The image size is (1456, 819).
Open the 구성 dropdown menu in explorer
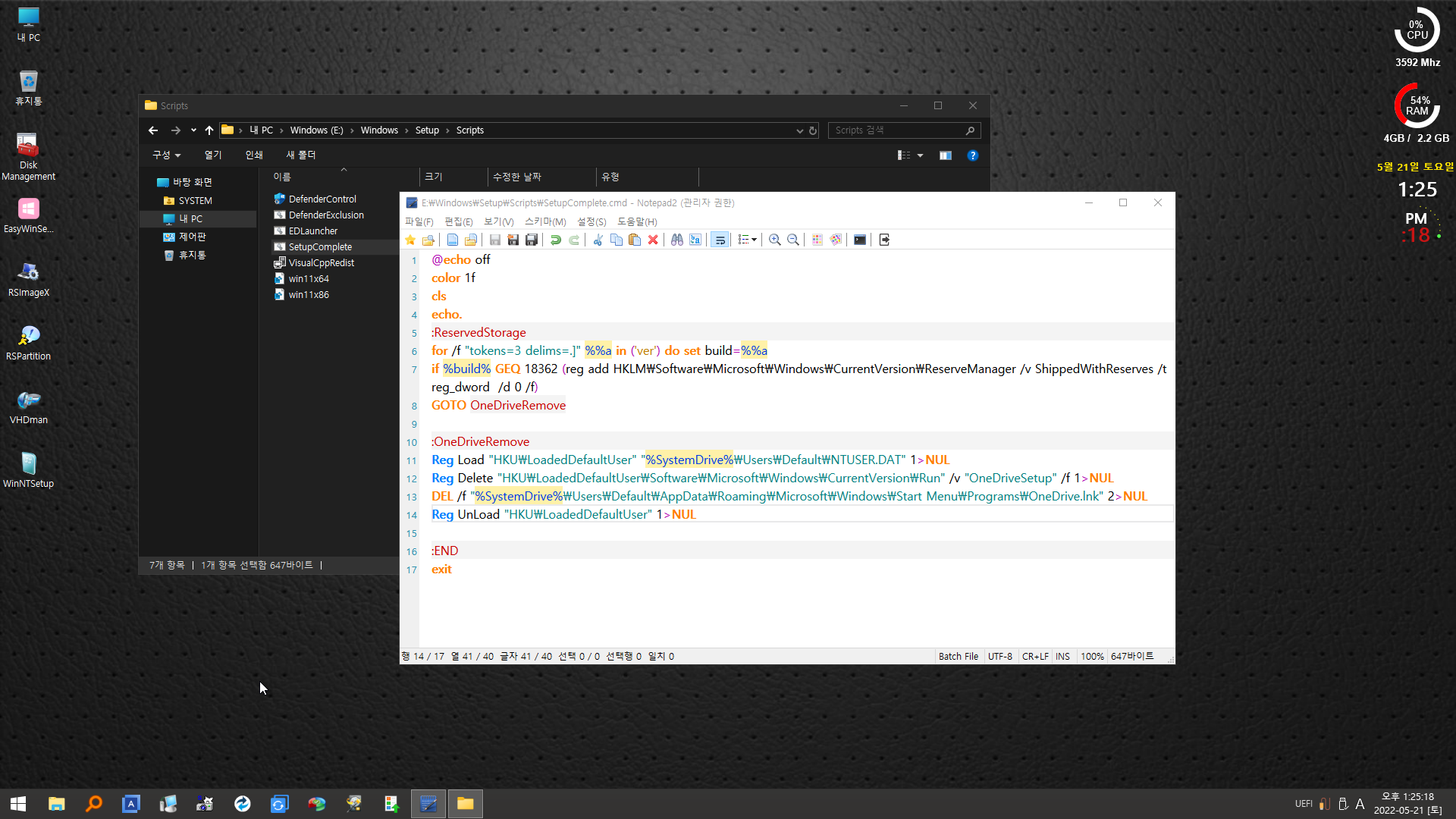point(167,155)
